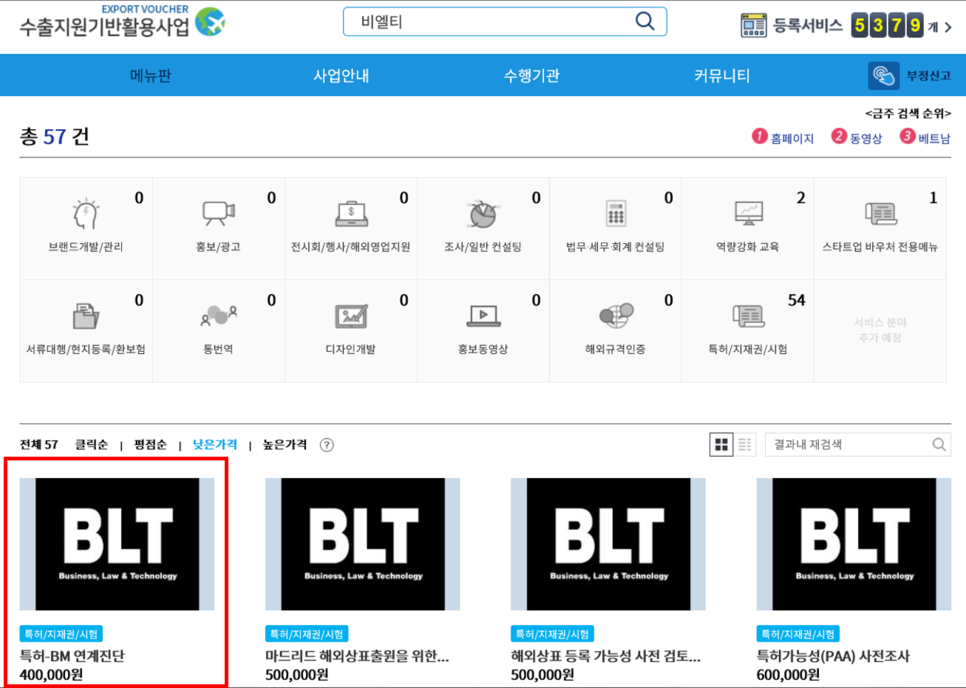This screenshot has height=688, width=966.
Task: Select the 홍보동영상 play laptop icon
Action: 483,316
